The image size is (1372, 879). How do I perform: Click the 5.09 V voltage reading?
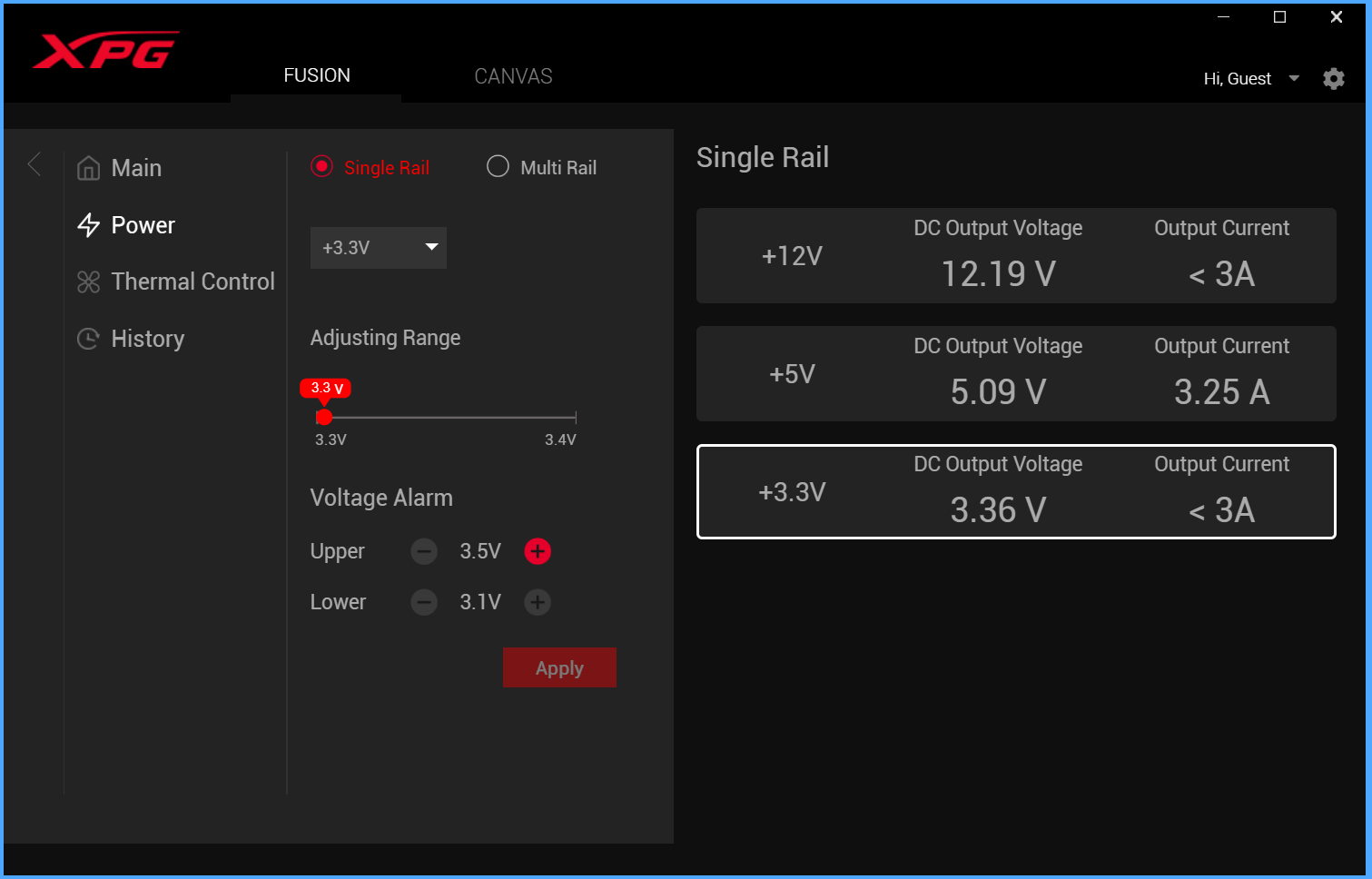998,392
